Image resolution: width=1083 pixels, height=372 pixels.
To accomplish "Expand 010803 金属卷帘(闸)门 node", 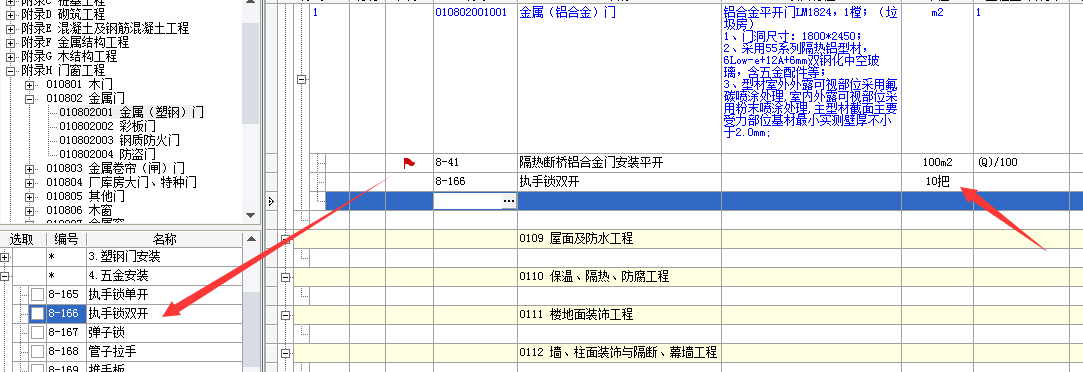I will click(30, 168).
